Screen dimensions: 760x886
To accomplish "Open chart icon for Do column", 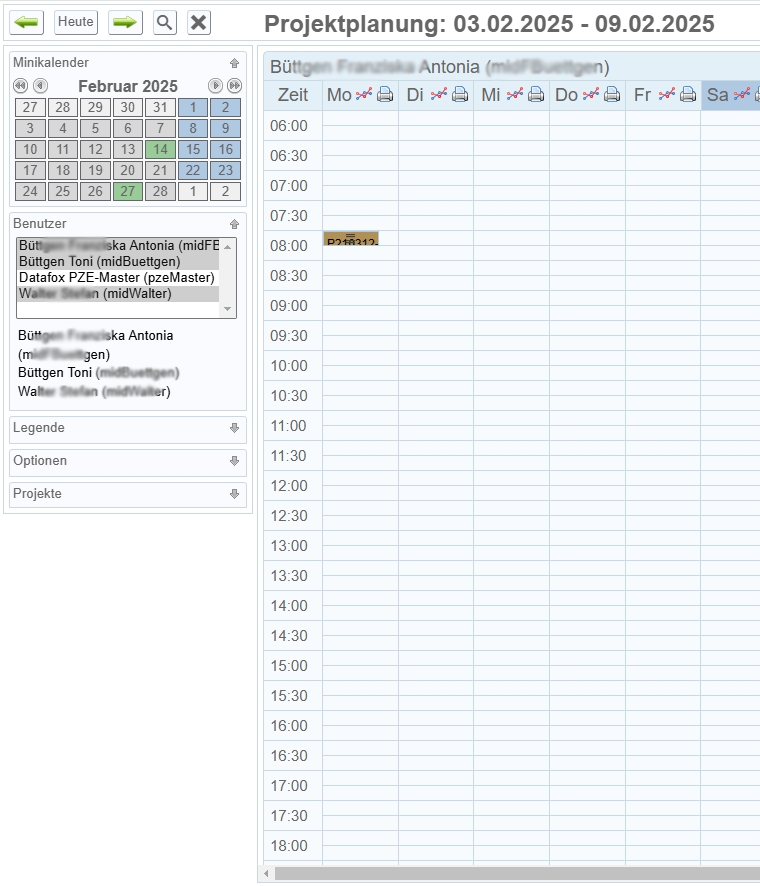I will point(590,94).
